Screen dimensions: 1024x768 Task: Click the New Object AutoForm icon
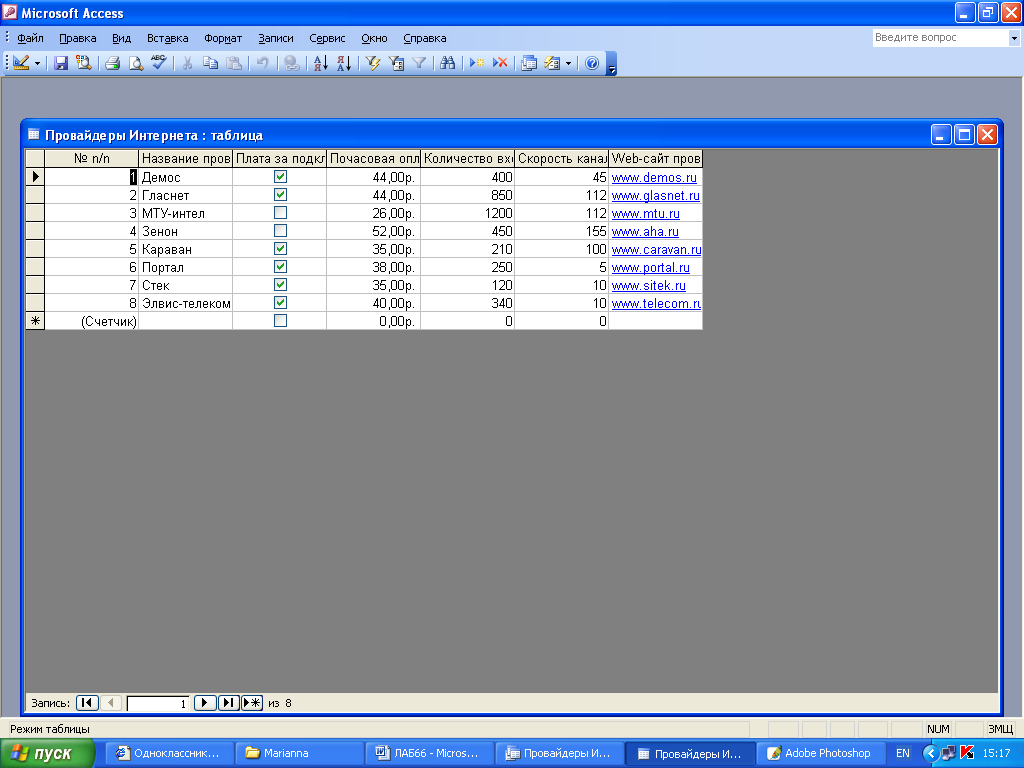(552, 63)
